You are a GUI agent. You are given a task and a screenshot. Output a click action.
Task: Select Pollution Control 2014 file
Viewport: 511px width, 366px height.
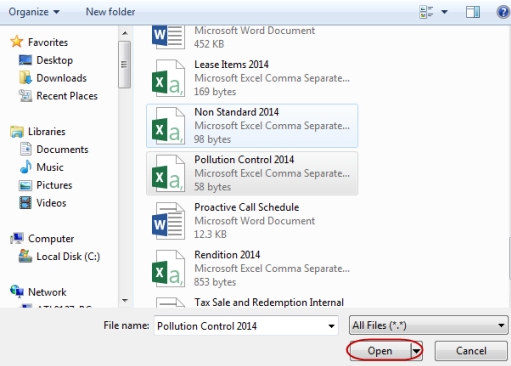[252, 173]
